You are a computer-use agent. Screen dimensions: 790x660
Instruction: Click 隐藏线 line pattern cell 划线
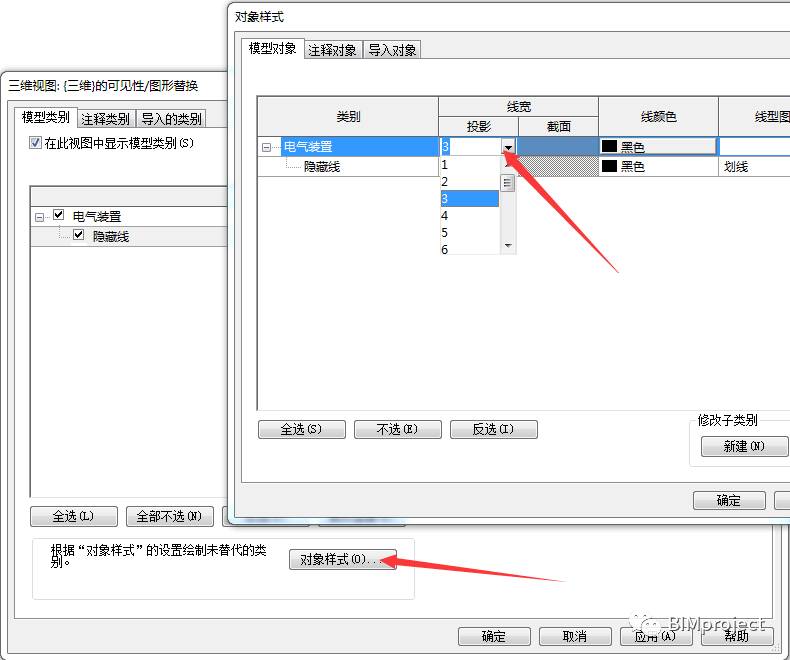point(754,166)
